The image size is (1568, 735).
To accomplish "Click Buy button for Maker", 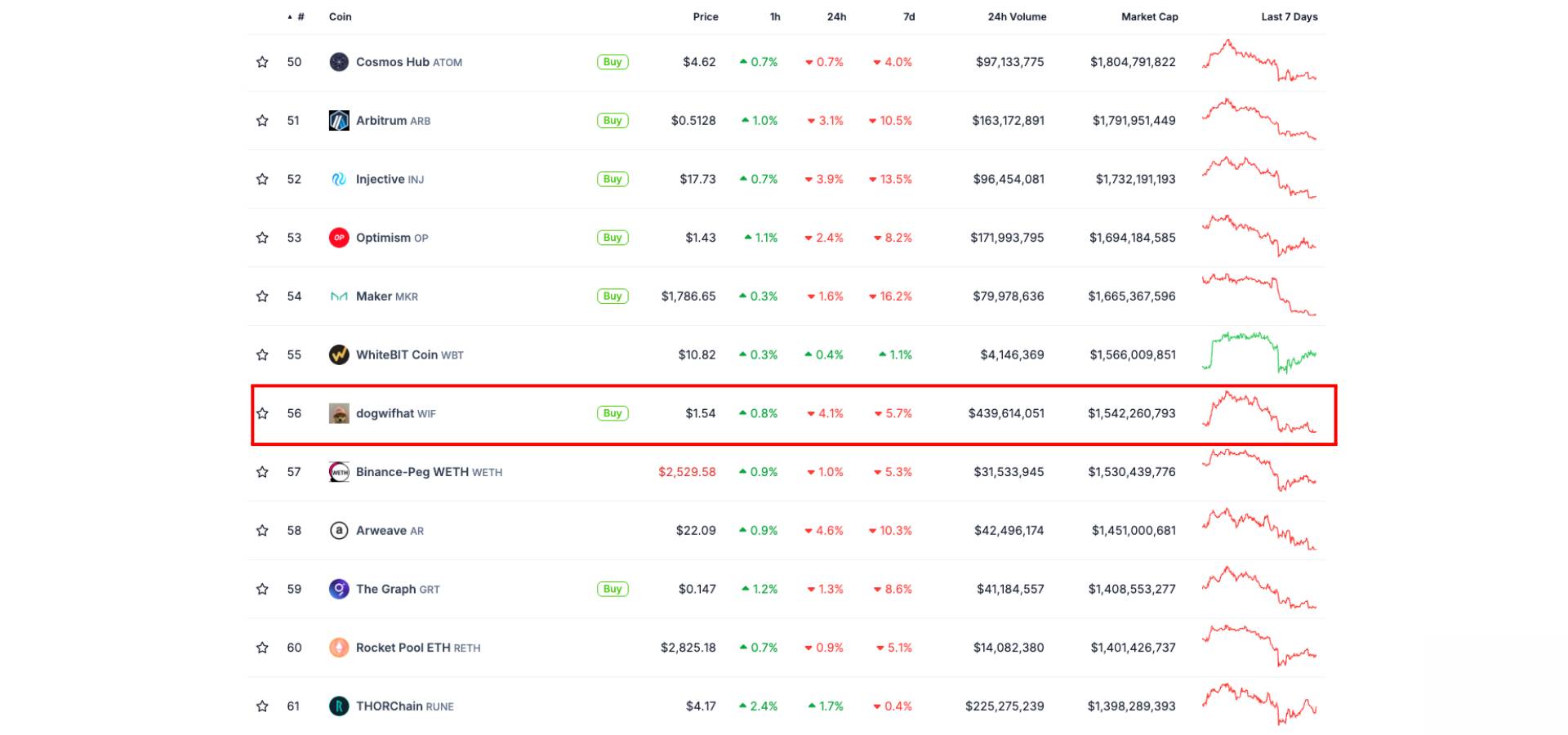I will point(612,296).
